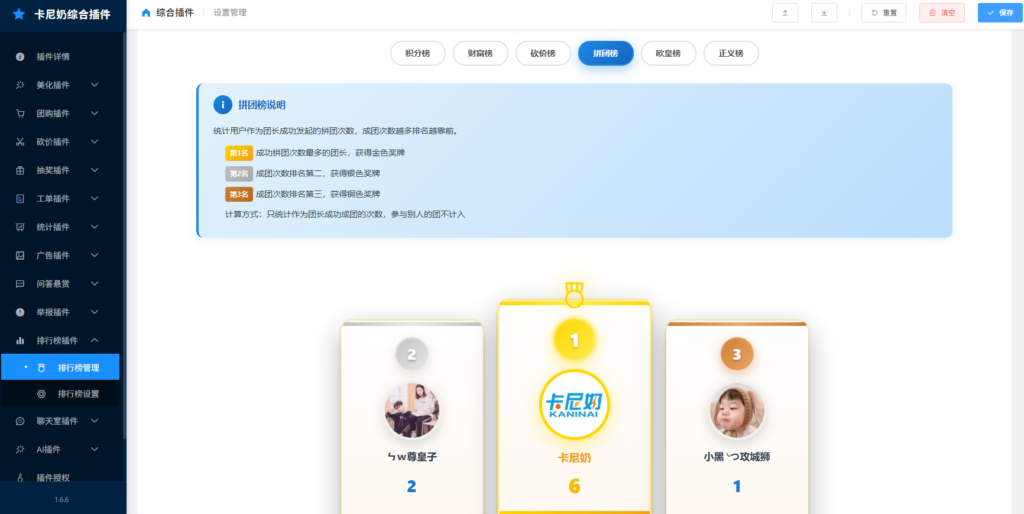Expand the 团购插件 menu chevron
Viewport: 1024px width, 514px height.
point(95,114)
